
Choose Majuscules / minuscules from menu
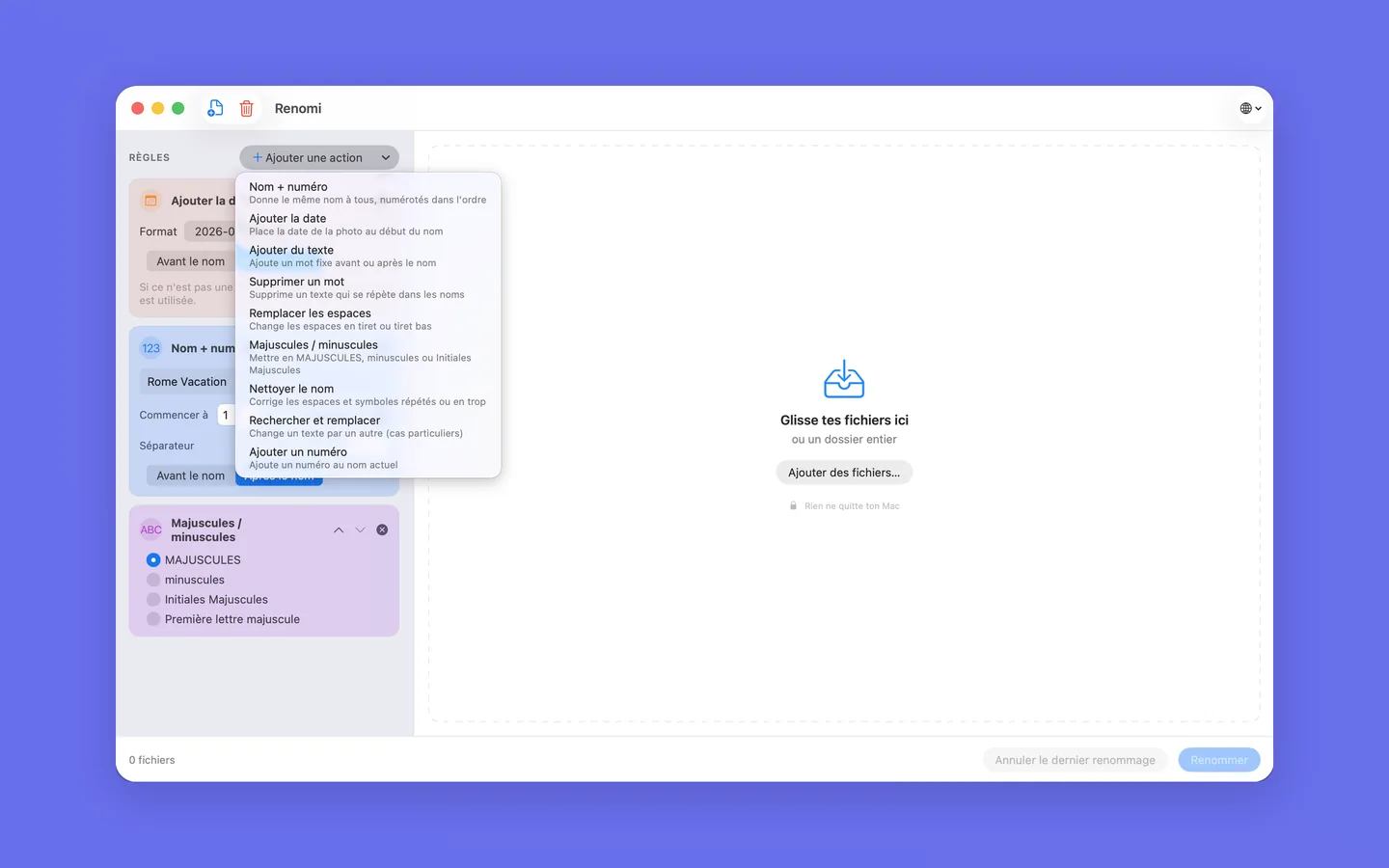[x=368, y=357]
